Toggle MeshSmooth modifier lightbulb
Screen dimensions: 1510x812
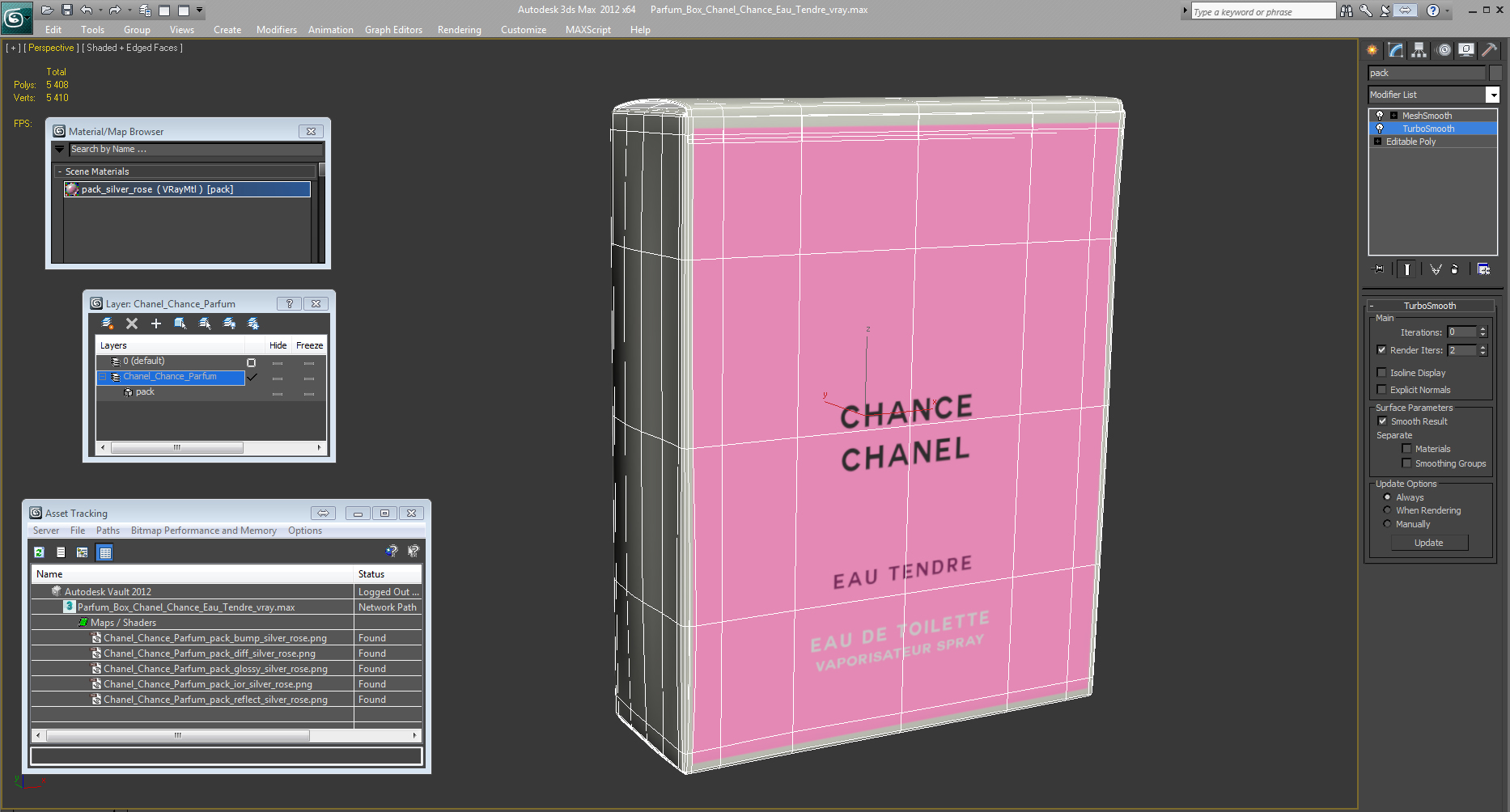(1380, 116)
